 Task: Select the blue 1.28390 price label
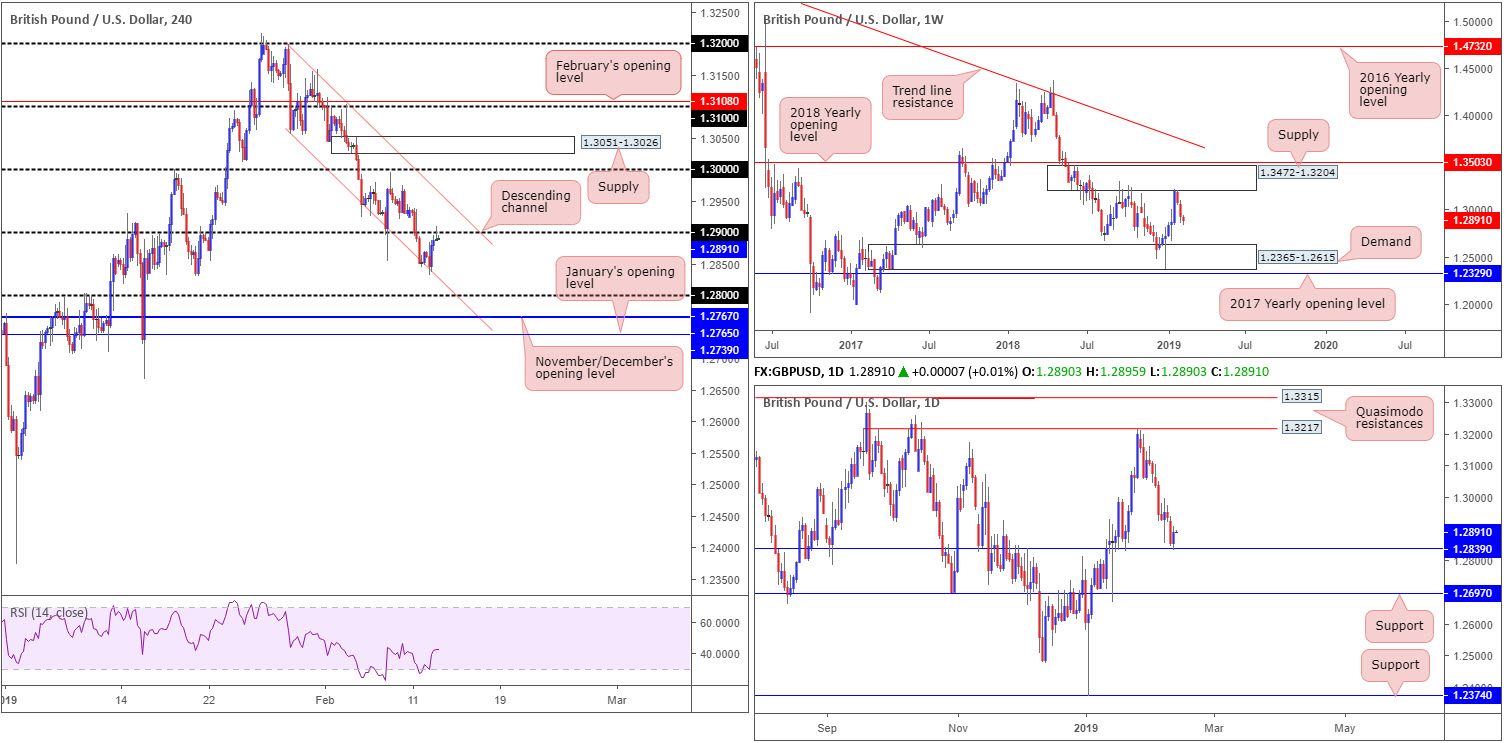click(x=1474, y=549)
